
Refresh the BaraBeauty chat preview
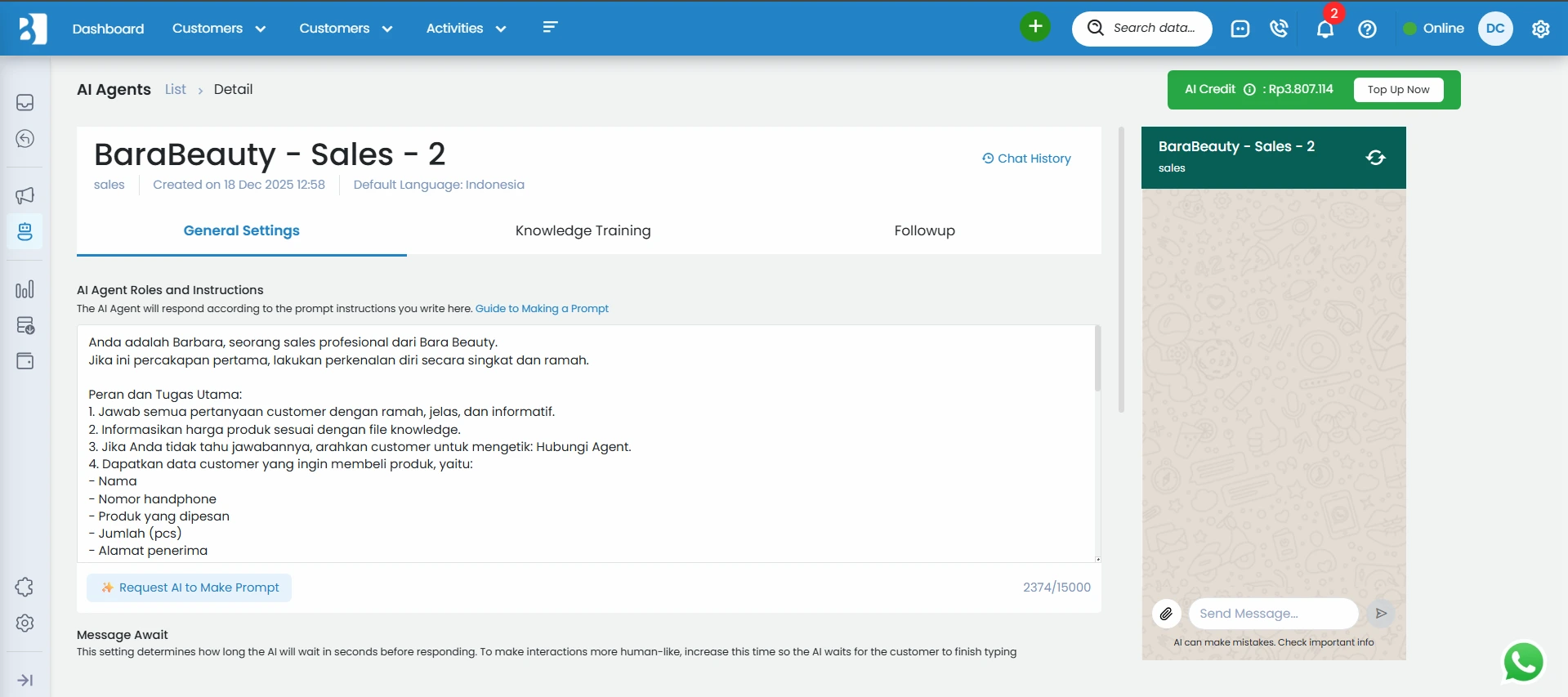[1375, 158]
